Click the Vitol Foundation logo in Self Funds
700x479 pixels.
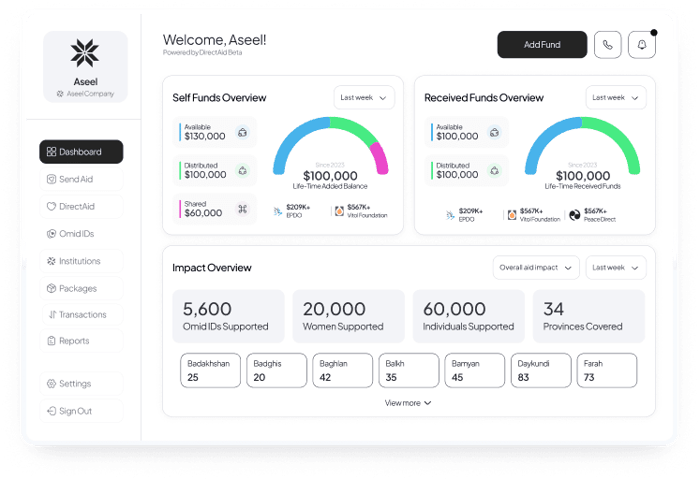[339, 212]
